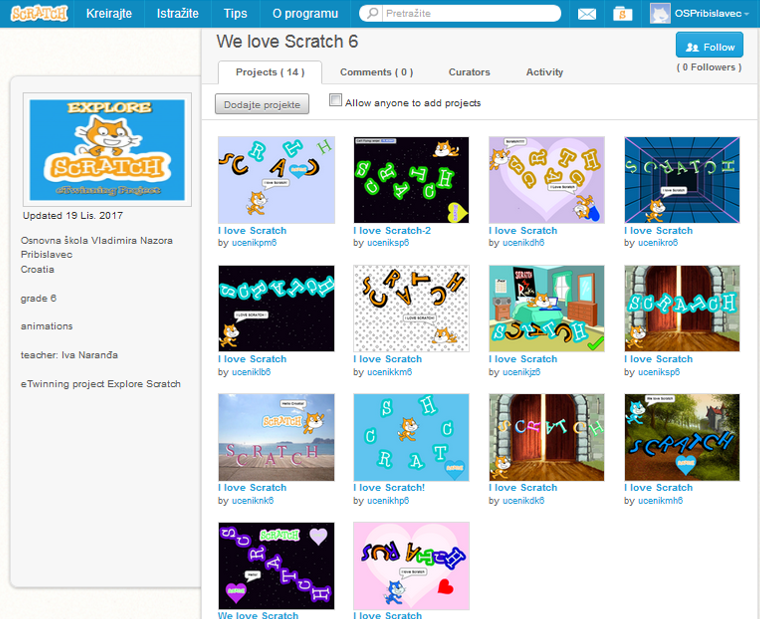The height and width of the screenshot is (619, 760).
Task: Open author link ucenikhp6
Action: point(388,501)
